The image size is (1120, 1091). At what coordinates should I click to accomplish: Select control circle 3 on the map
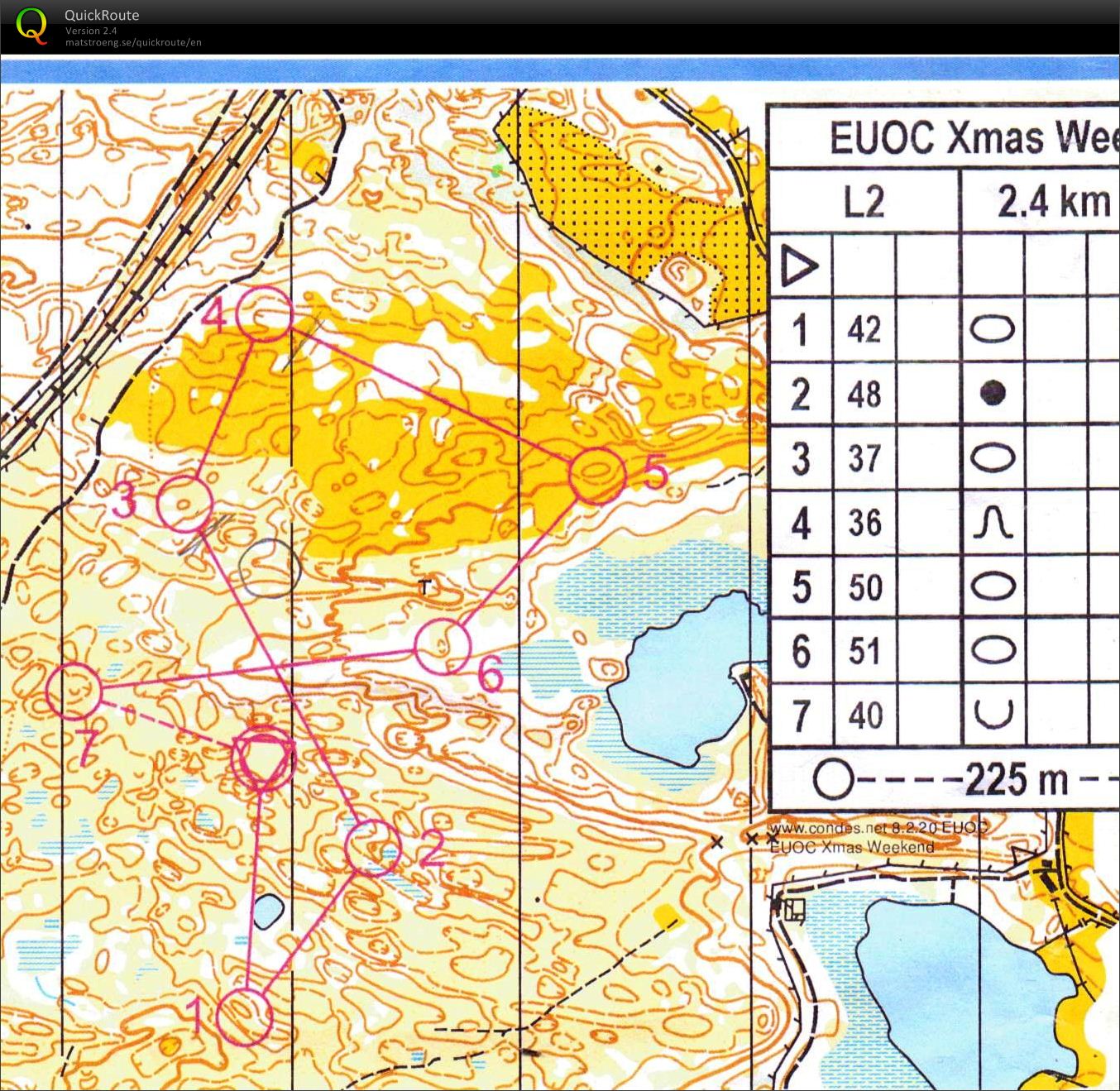(185, 504)
